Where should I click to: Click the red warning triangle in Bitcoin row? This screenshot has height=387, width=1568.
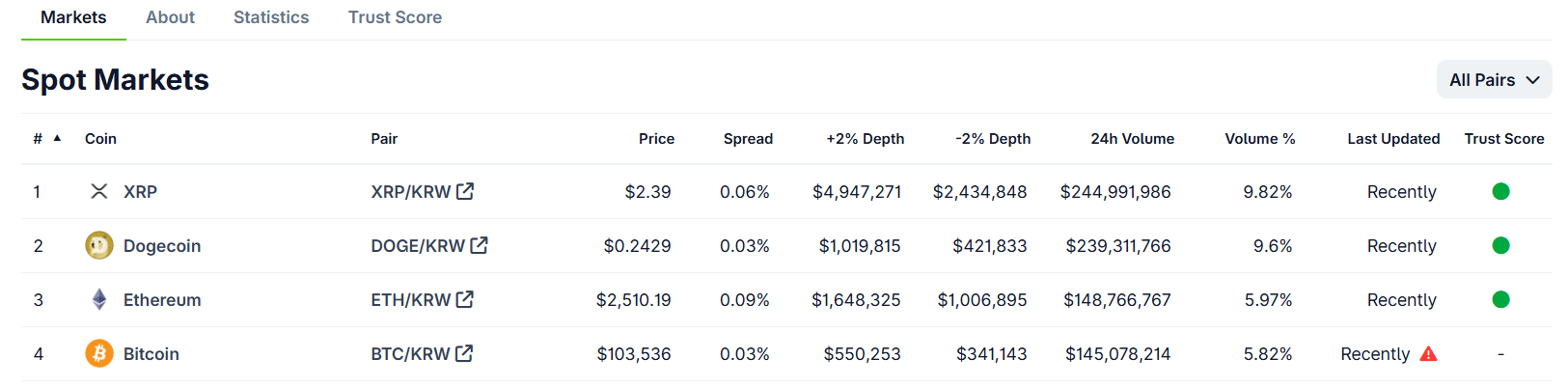[x=1429, y=354]
